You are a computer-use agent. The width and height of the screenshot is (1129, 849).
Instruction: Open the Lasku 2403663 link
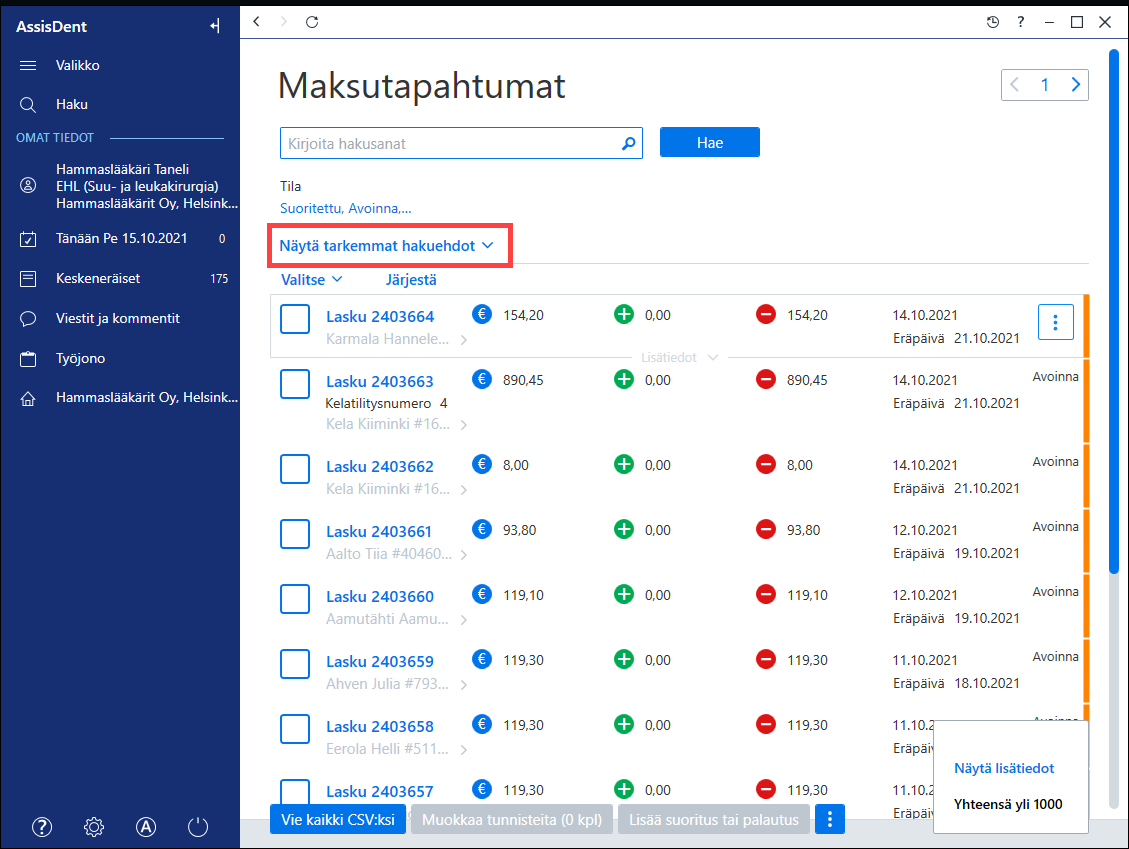pos(379,382)
